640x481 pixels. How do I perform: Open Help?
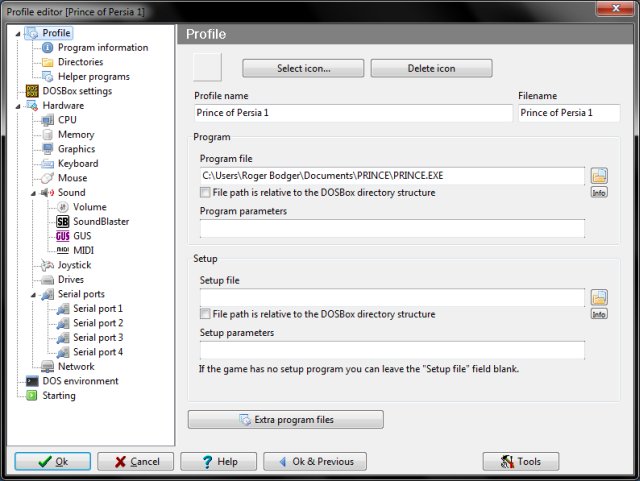219,461
